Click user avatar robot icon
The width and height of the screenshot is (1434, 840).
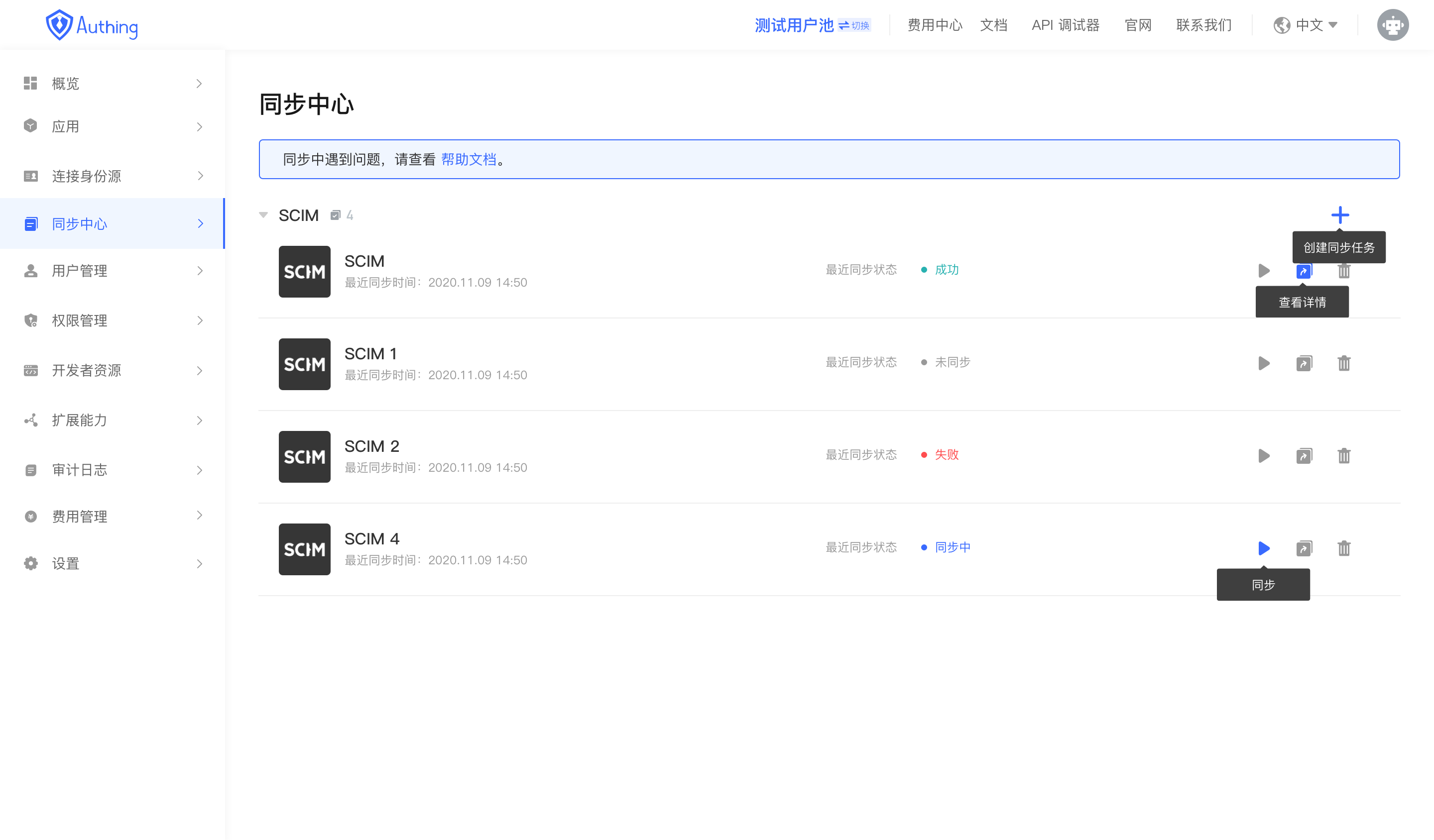point(1392,25)
